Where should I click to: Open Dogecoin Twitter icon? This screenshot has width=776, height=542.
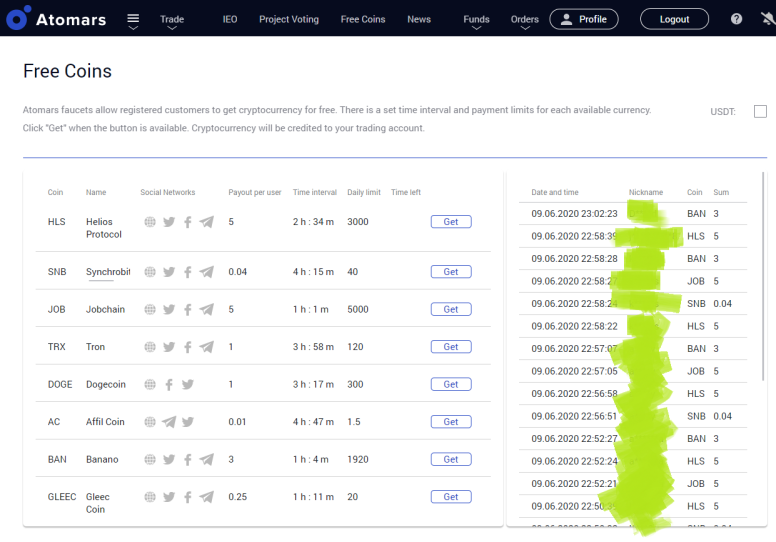pos(188,384)
